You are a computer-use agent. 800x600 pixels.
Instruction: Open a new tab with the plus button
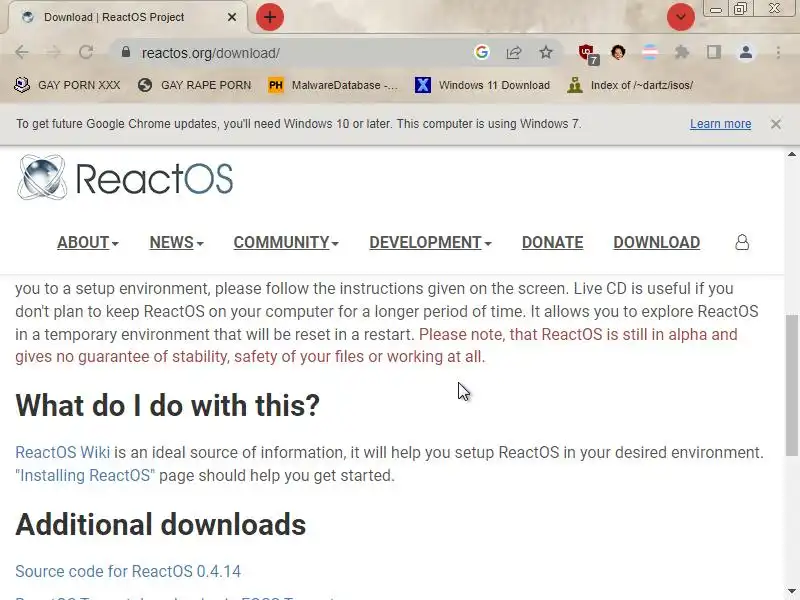tap(269, 17)
